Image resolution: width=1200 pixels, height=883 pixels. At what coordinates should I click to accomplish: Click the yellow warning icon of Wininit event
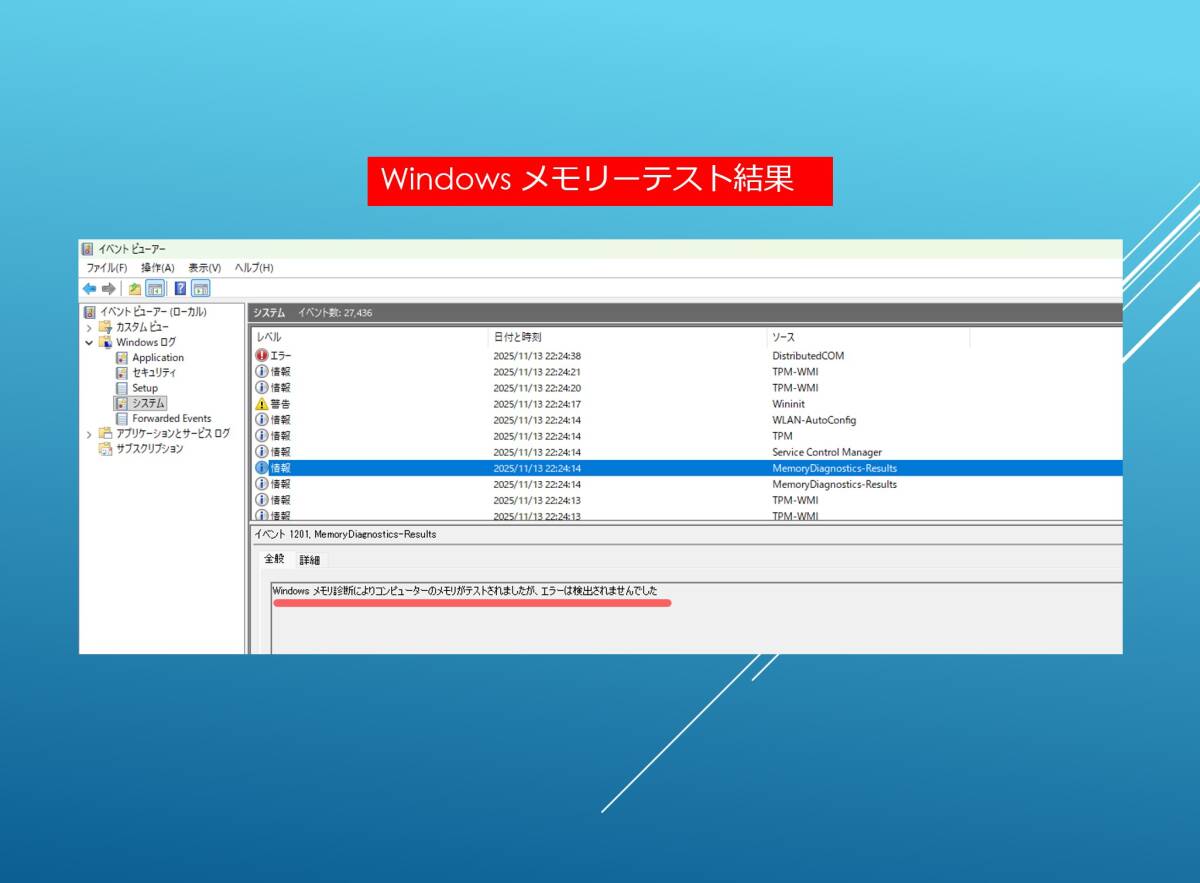tap(262, 404)
